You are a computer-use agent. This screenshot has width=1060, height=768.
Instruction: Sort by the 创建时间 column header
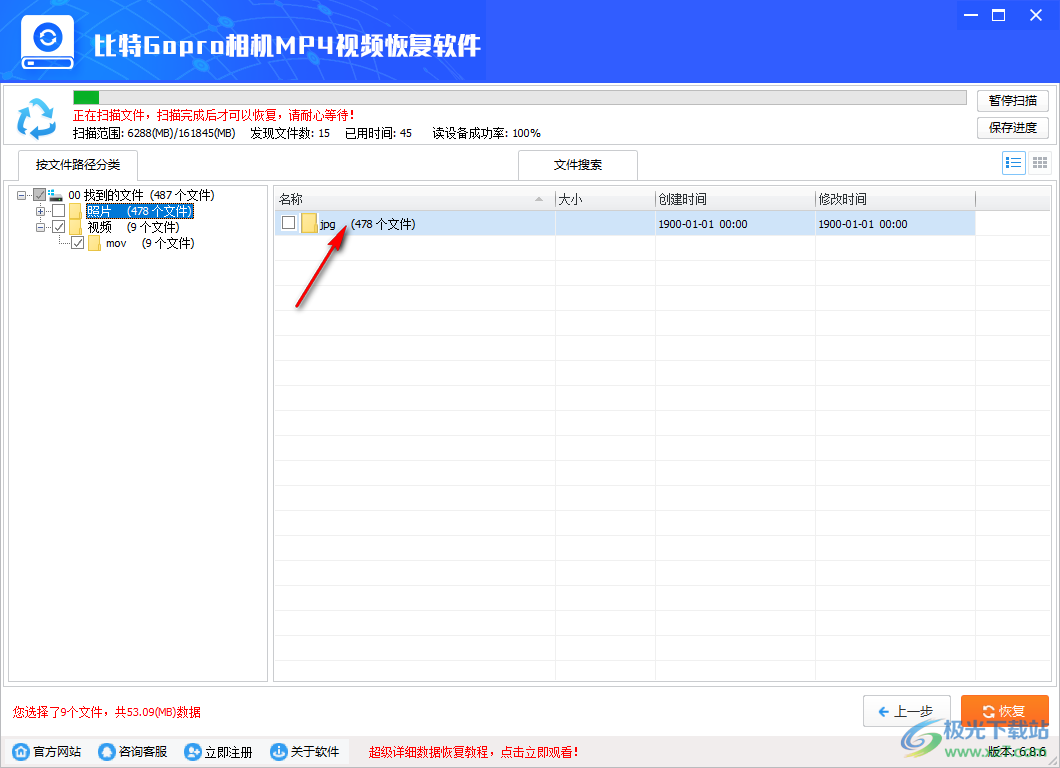pos(736,199)
